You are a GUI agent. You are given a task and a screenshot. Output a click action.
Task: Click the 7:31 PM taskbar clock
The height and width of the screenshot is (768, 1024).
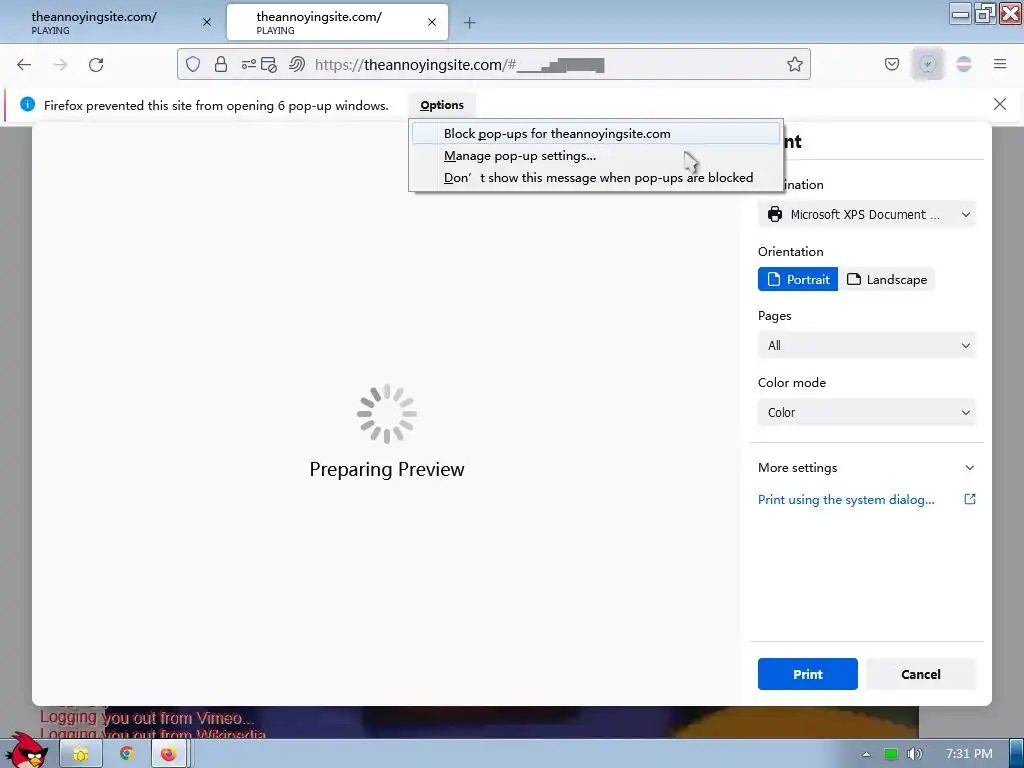click(968, 754)
